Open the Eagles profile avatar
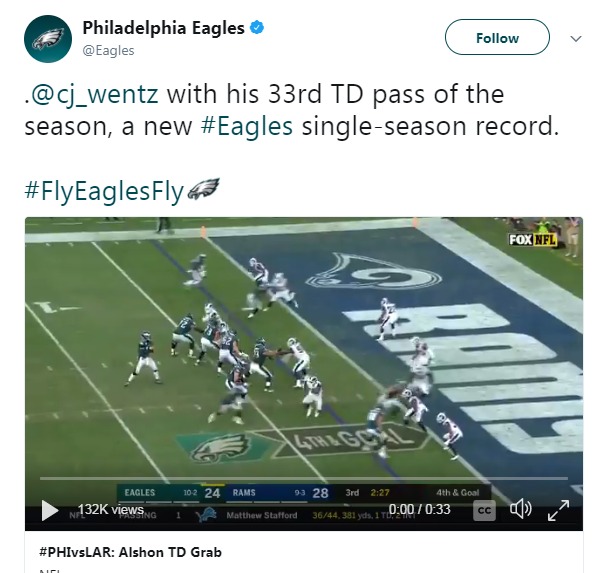This screenshot has width=612, height=573. tap(48, 39)
